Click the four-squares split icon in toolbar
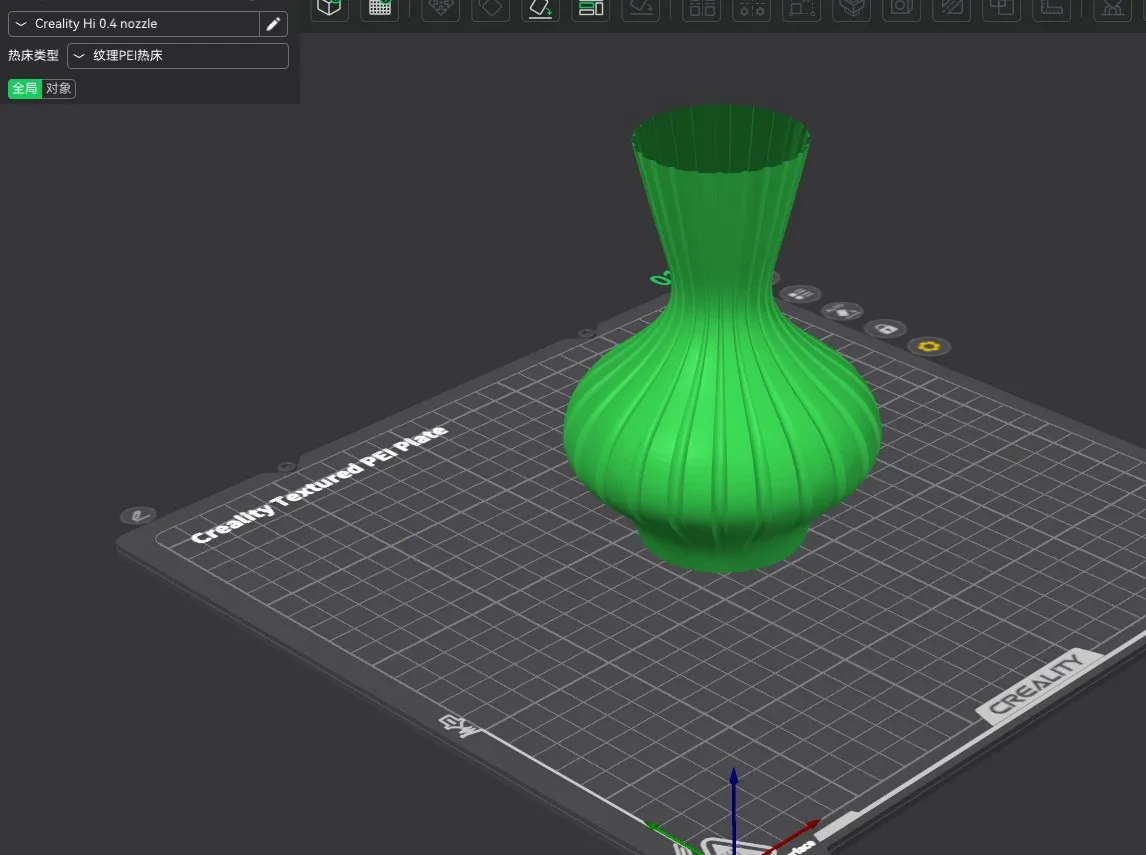This screenshot has width=1146, height=855. pyautogui.click(x=702, y=8)
